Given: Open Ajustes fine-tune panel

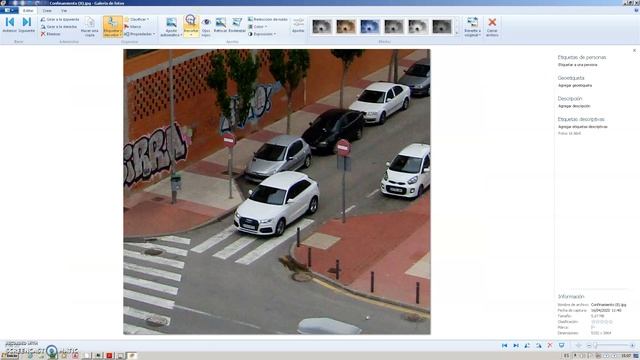Looking at the screenshot, I should (x=298, y=25).
